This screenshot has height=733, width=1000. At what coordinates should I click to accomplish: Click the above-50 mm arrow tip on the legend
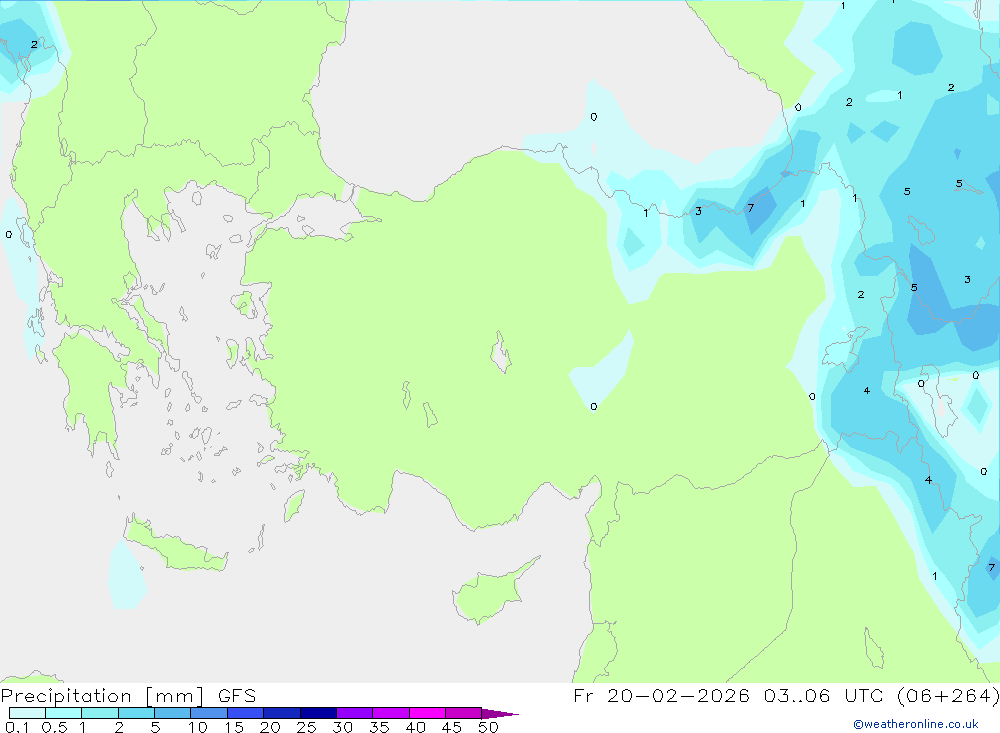pos(500,714)
